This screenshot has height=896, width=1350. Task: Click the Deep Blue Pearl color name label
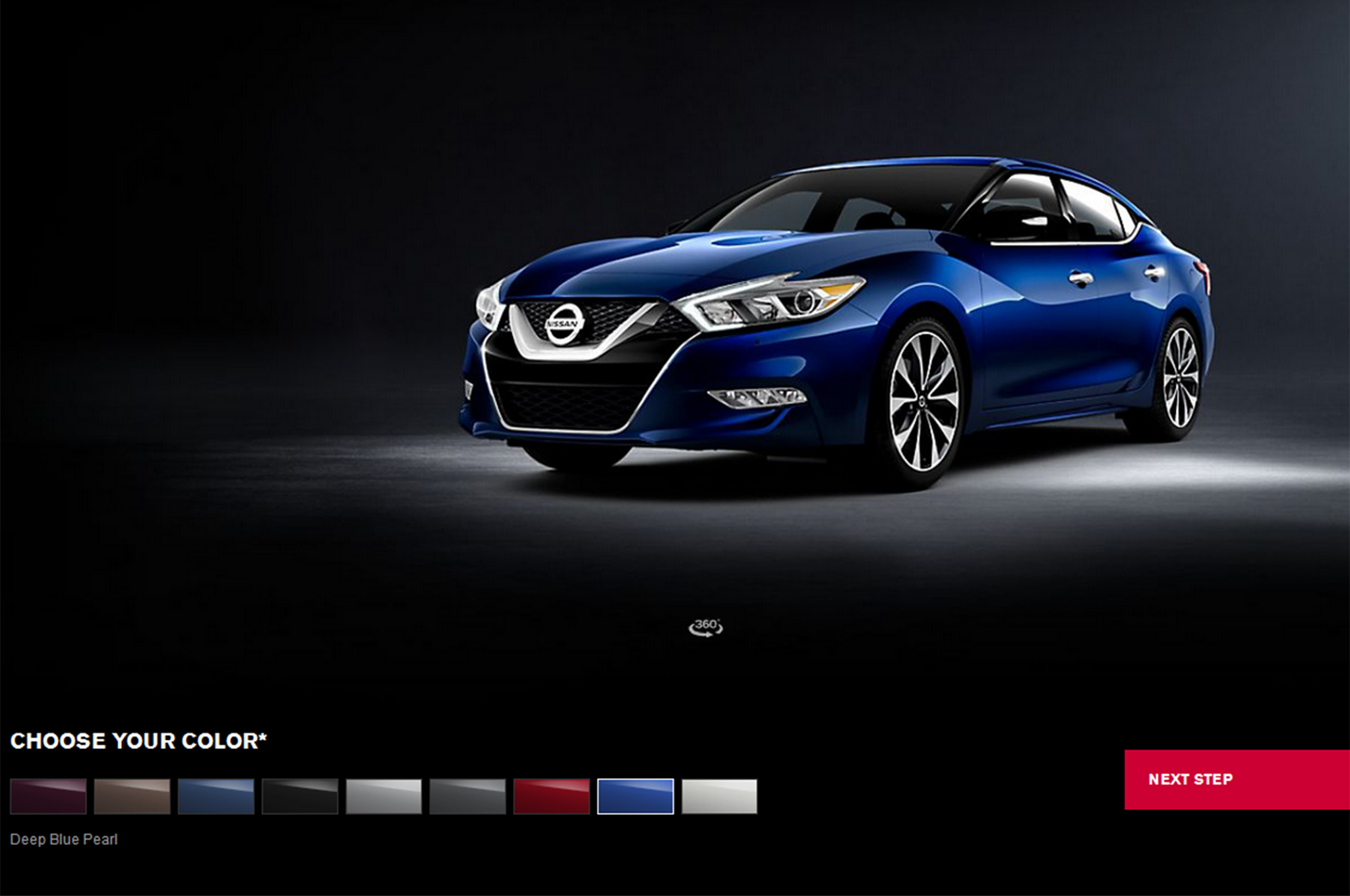[x=64, y=839]
